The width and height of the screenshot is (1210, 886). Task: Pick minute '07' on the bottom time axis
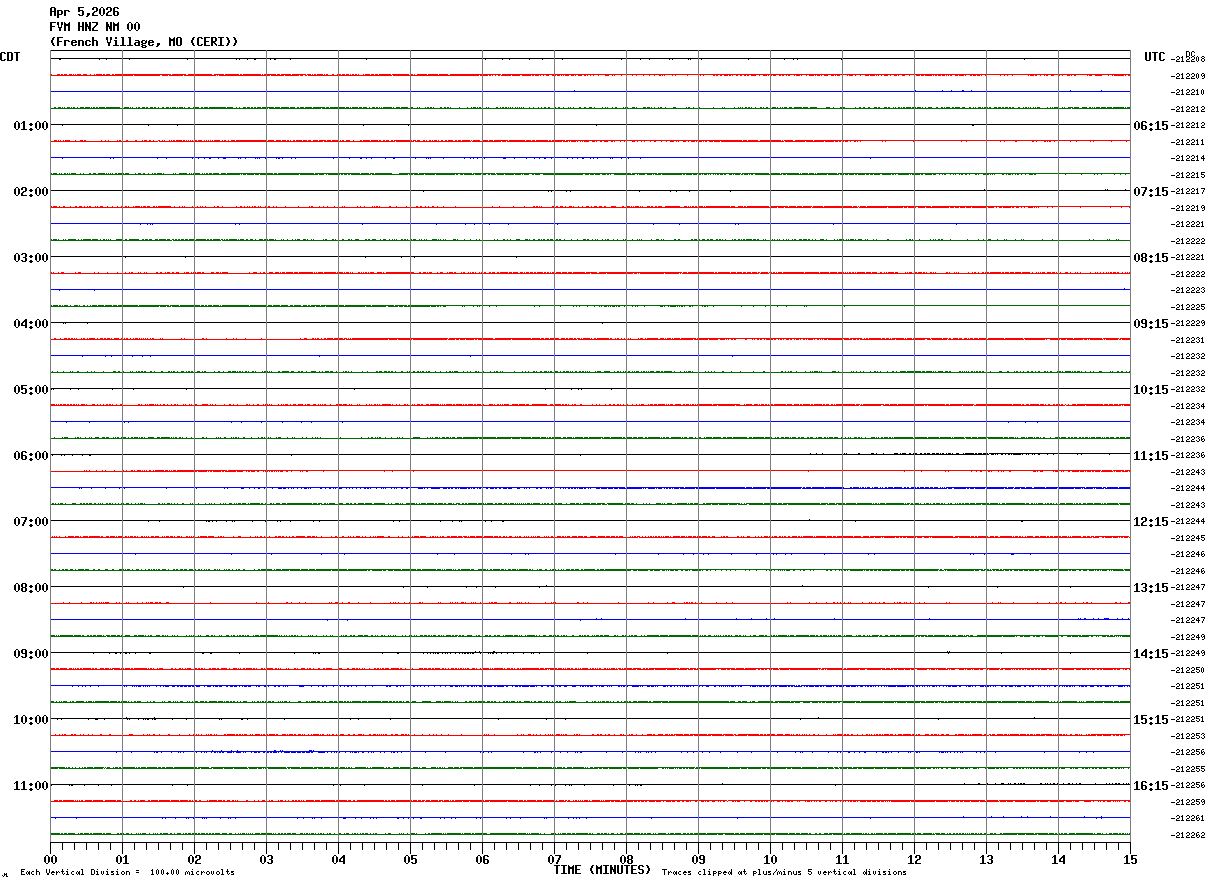pyautogui.click(x=554, y=859)
